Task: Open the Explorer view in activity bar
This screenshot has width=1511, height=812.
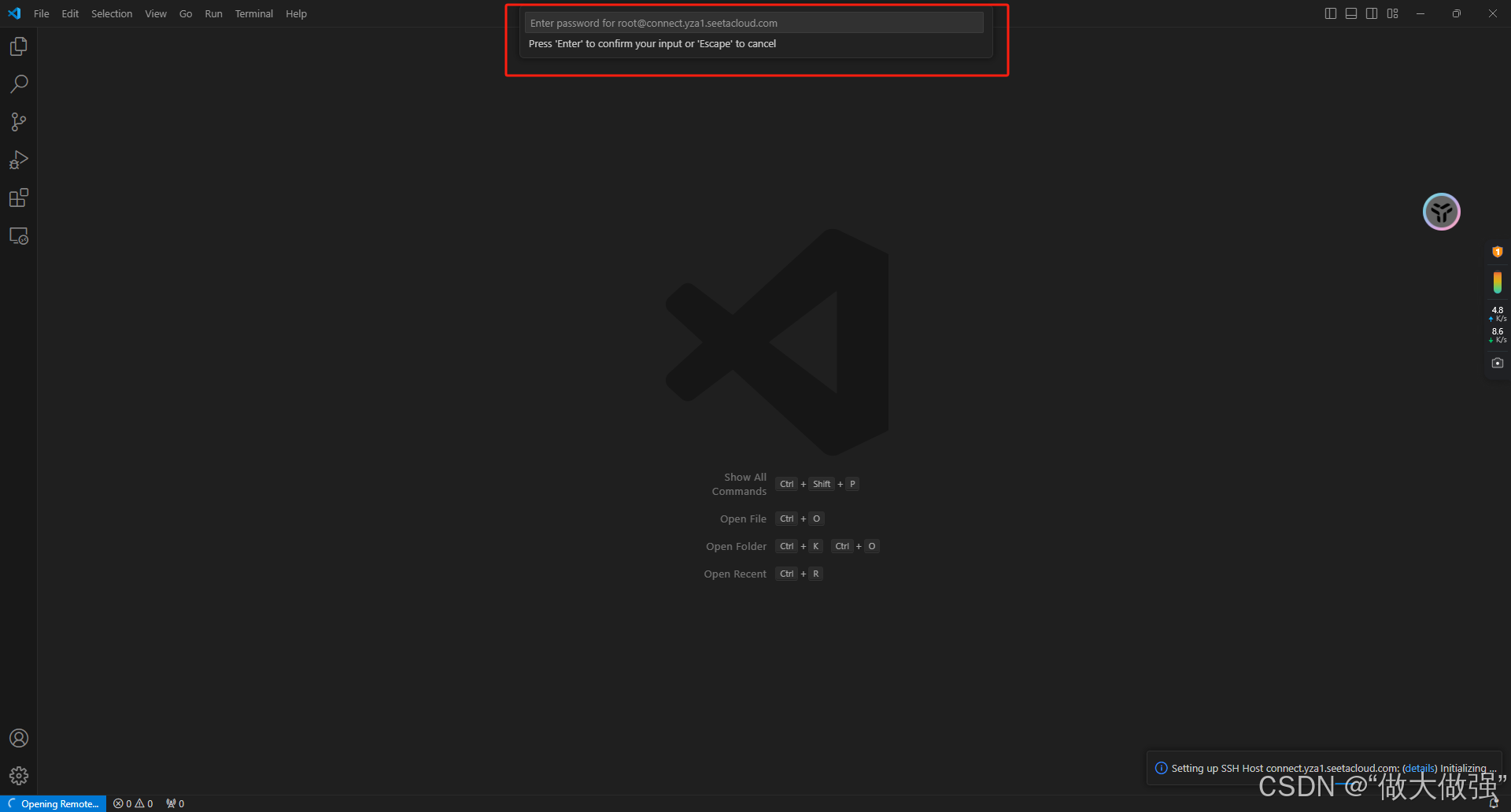Action: point(19,47)
